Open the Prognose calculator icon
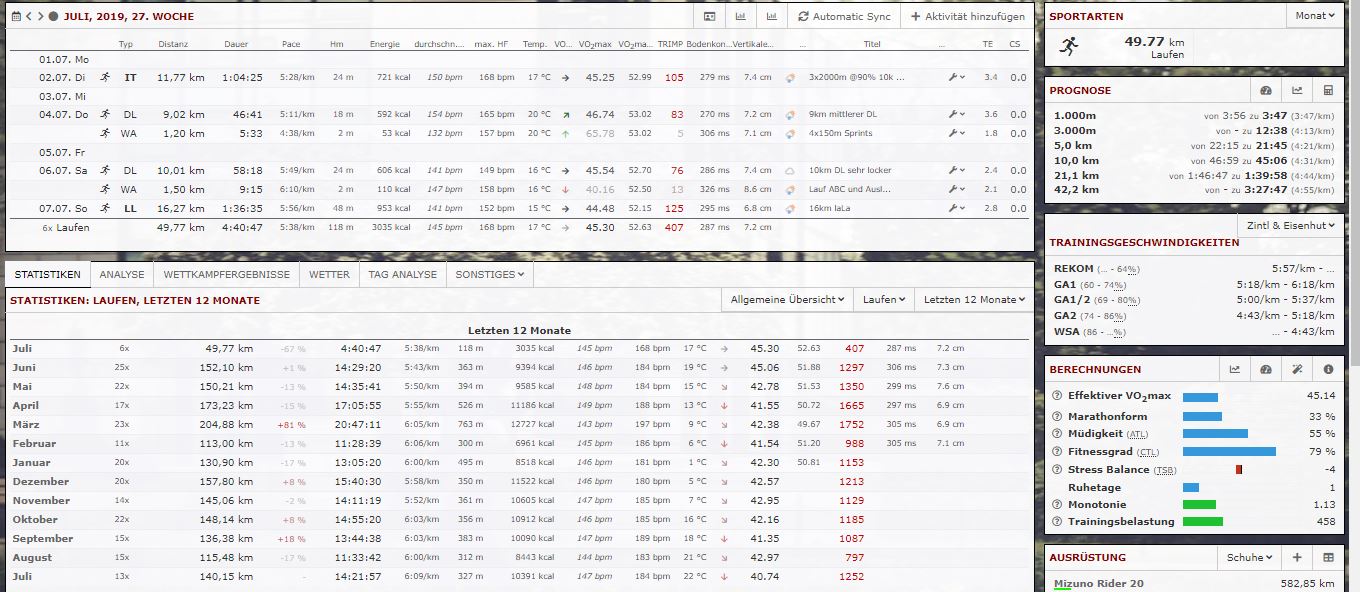 pos(1328,90)
